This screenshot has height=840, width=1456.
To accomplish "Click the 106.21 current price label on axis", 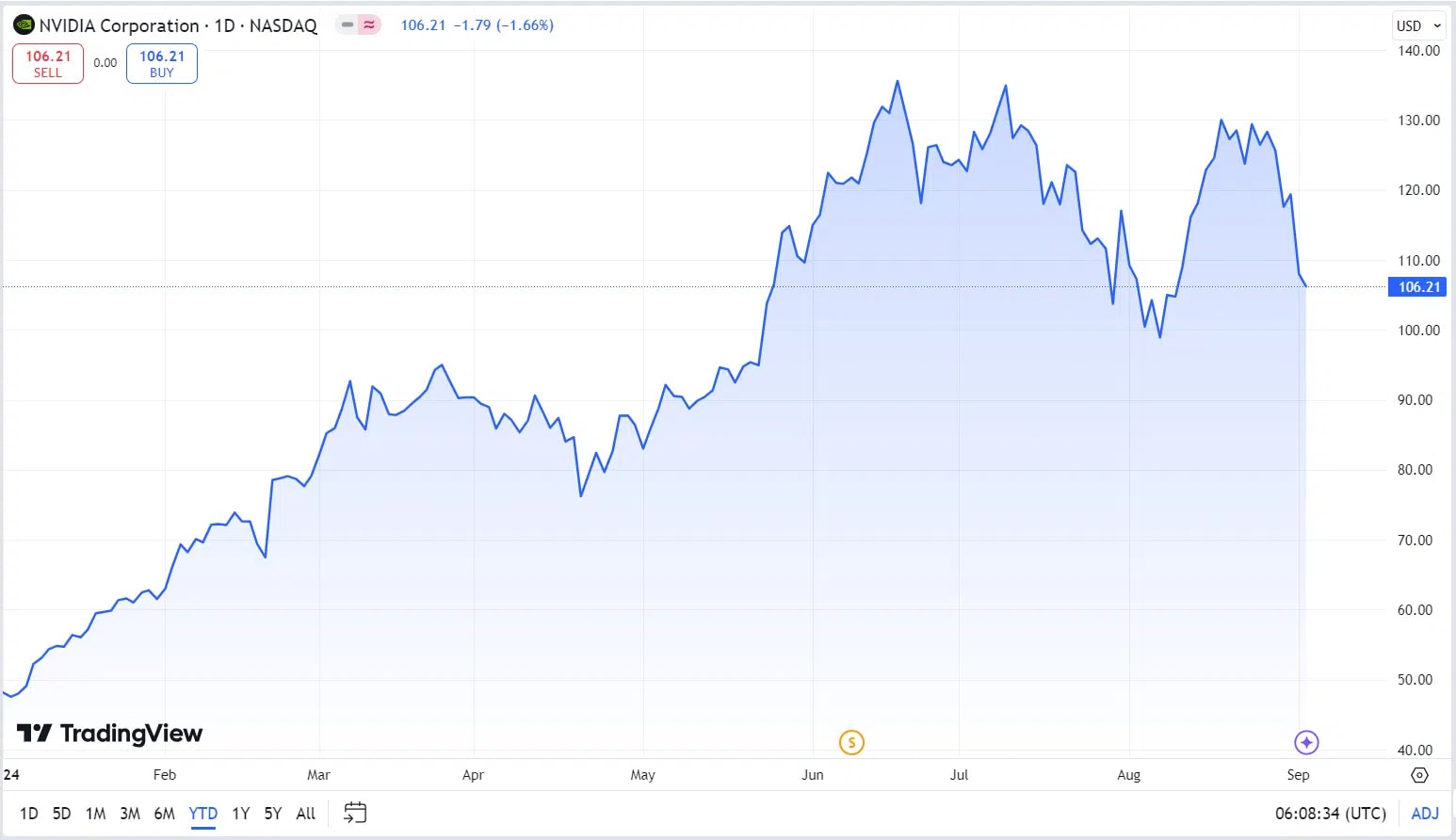I will pyautogui.click(x=1417, y=287).
